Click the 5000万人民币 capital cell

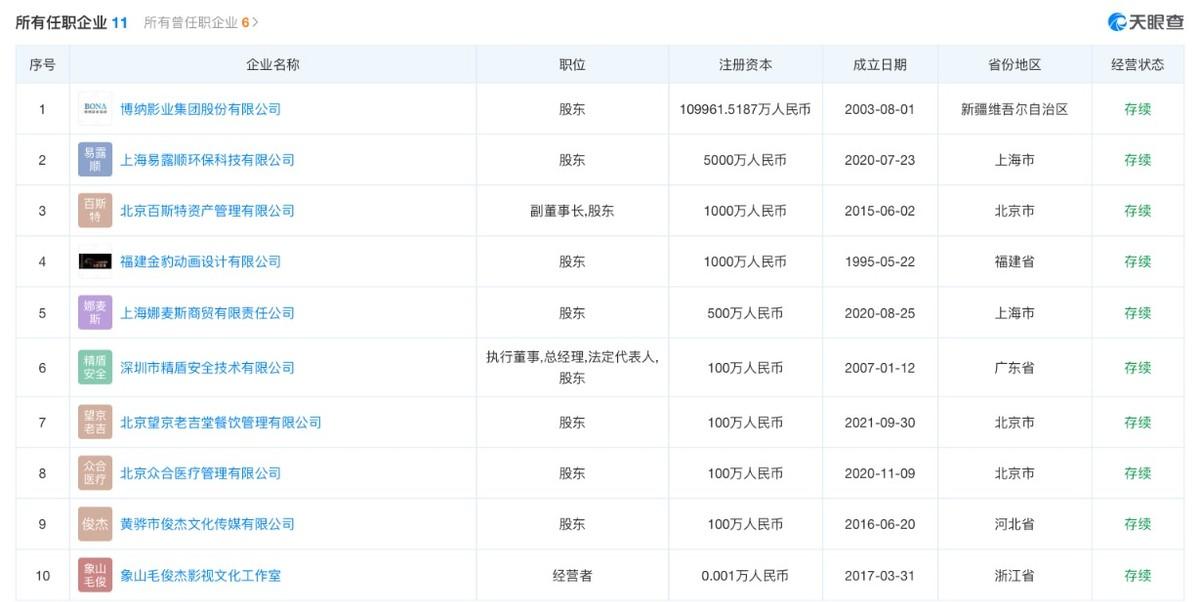click(x=745, y=160)
